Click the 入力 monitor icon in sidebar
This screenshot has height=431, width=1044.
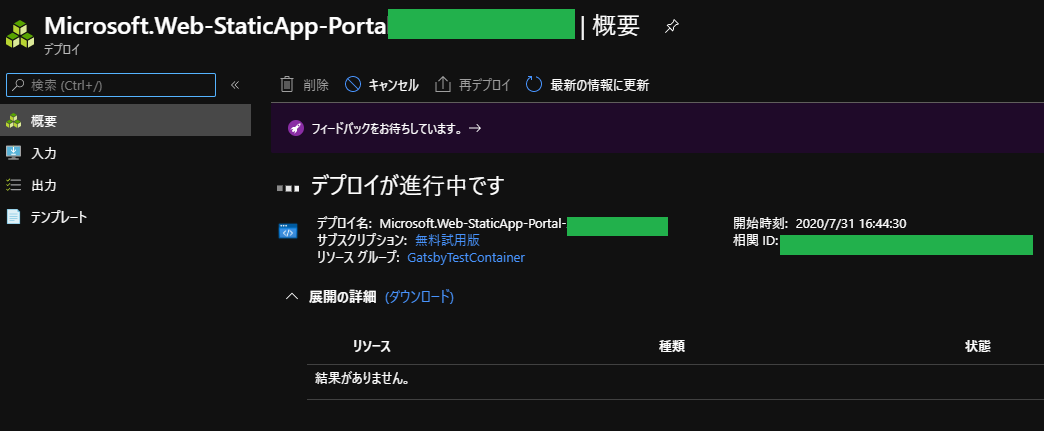[13, 153]
